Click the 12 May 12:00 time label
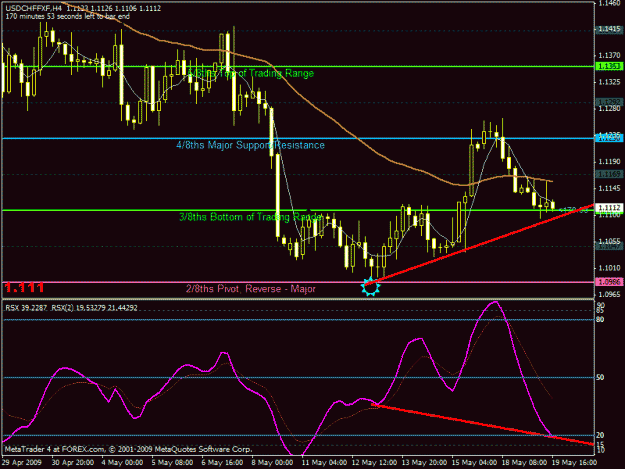The height and width of the screenshot is (469, 625). (x=374, y=463)
